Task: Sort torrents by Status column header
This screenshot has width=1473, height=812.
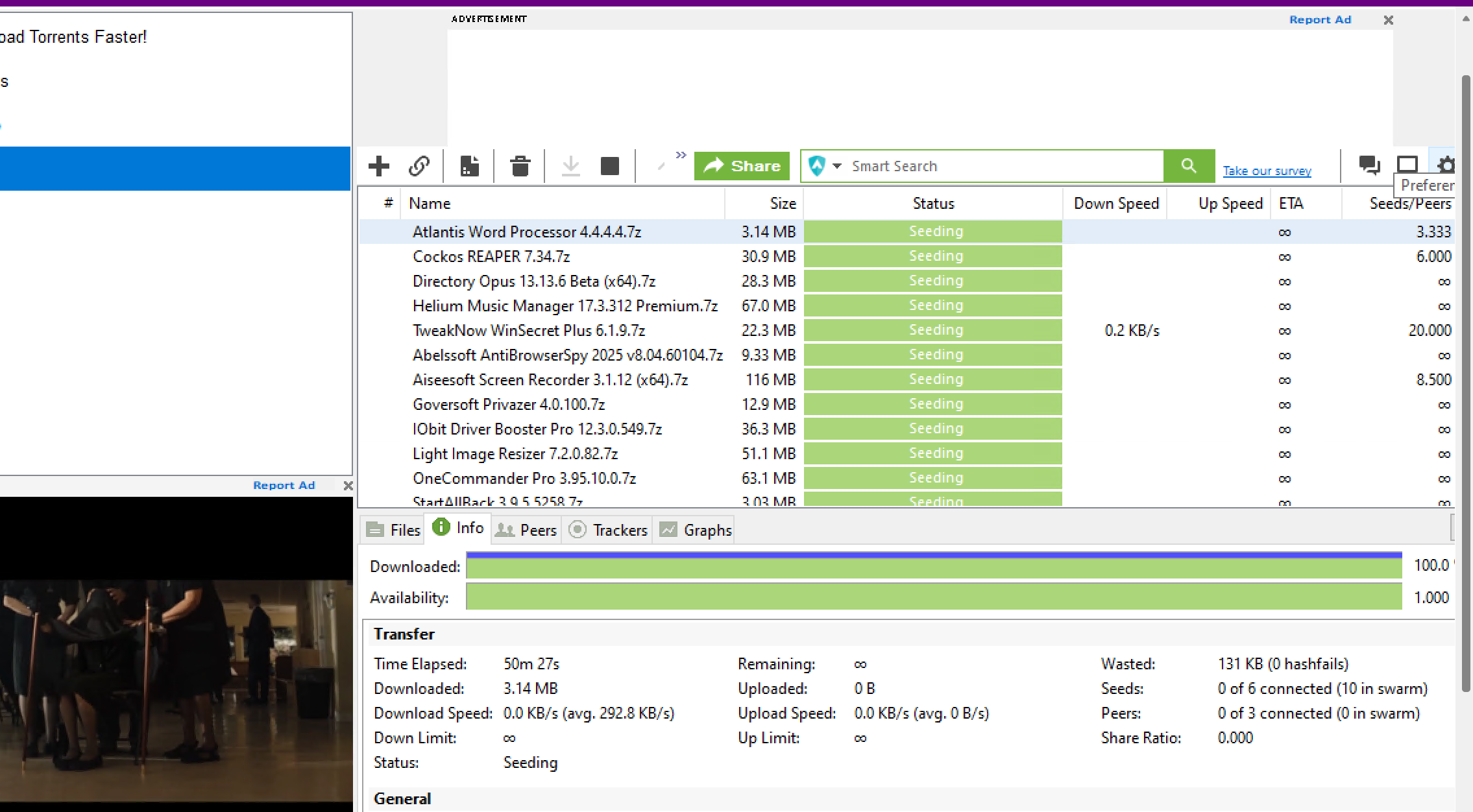Action: coord(933,204)
